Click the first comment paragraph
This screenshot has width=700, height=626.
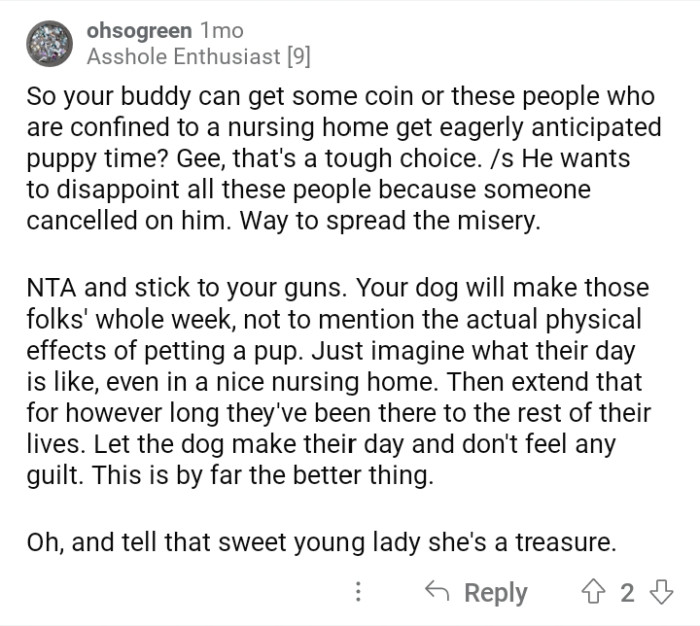[340, 159]
